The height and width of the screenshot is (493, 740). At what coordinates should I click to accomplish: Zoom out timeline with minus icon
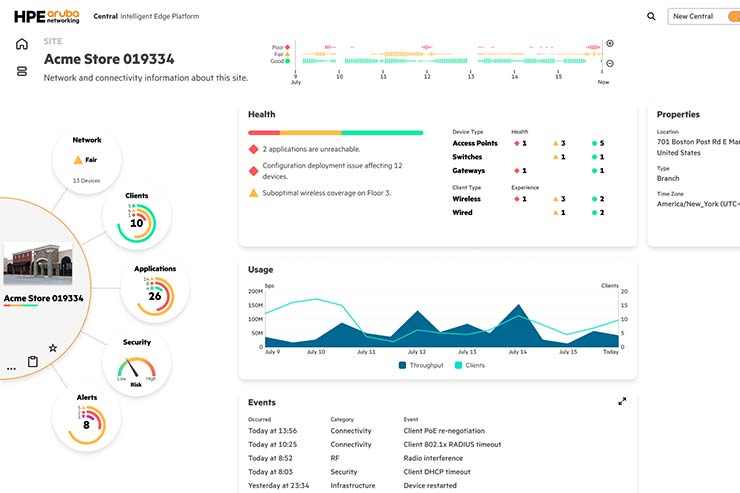pyautogui.click(x=610, y=64)
